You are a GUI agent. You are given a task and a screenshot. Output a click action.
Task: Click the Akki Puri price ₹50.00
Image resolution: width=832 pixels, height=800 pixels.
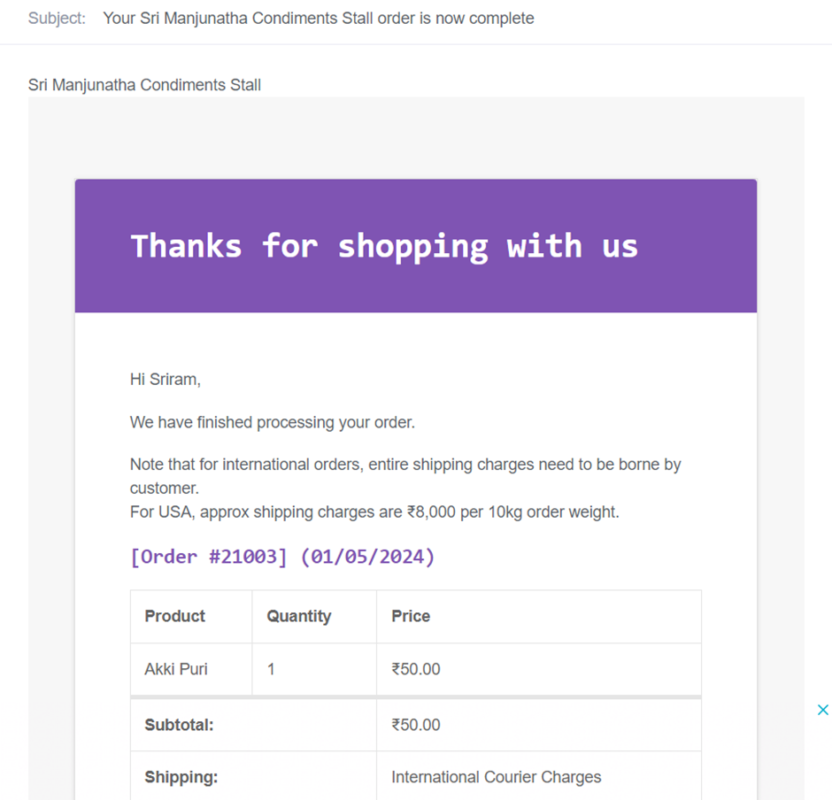[x=416, y=669]
